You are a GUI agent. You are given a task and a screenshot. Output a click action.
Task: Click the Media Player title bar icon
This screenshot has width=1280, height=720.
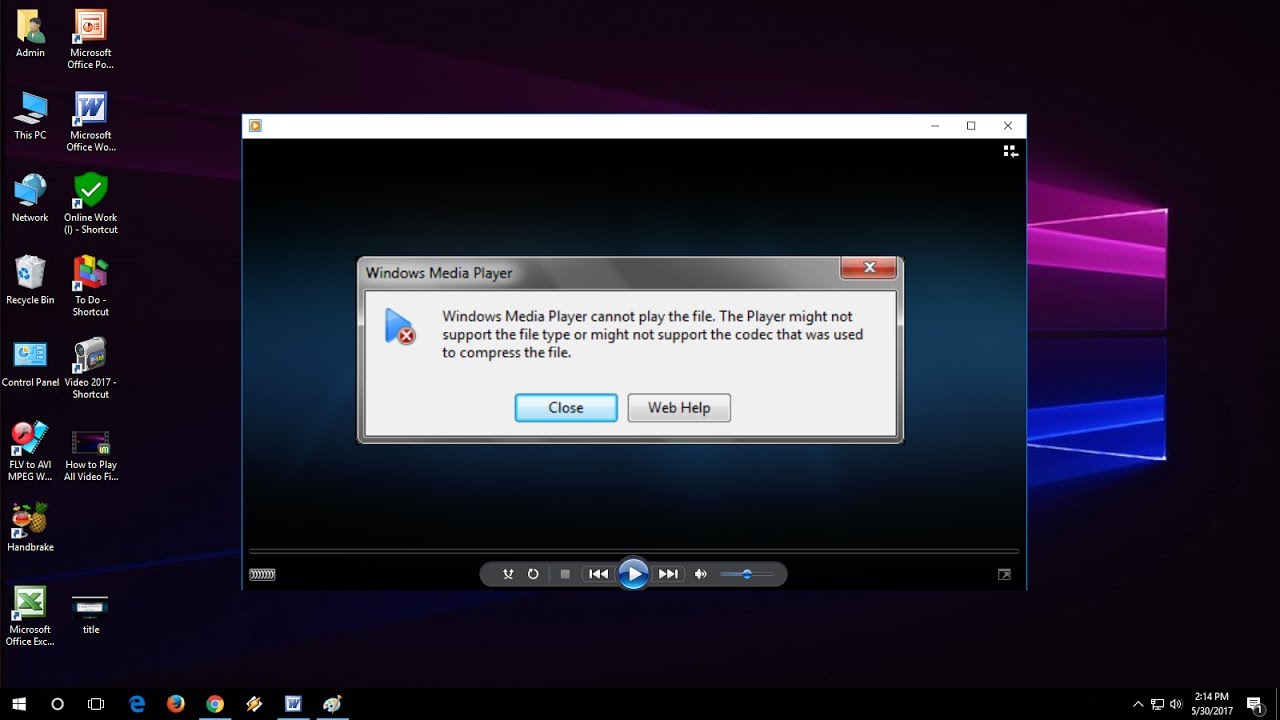coord(255,126)
